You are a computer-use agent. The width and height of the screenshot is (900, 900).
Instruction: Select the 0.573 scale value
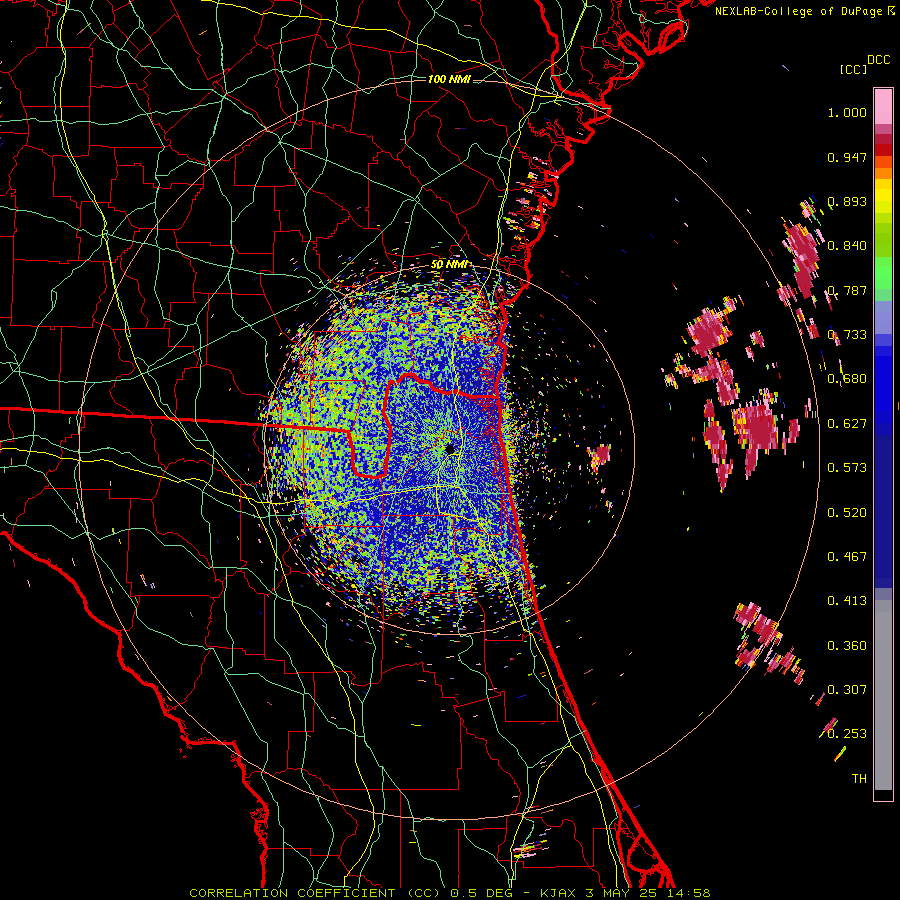coord(847,468)
